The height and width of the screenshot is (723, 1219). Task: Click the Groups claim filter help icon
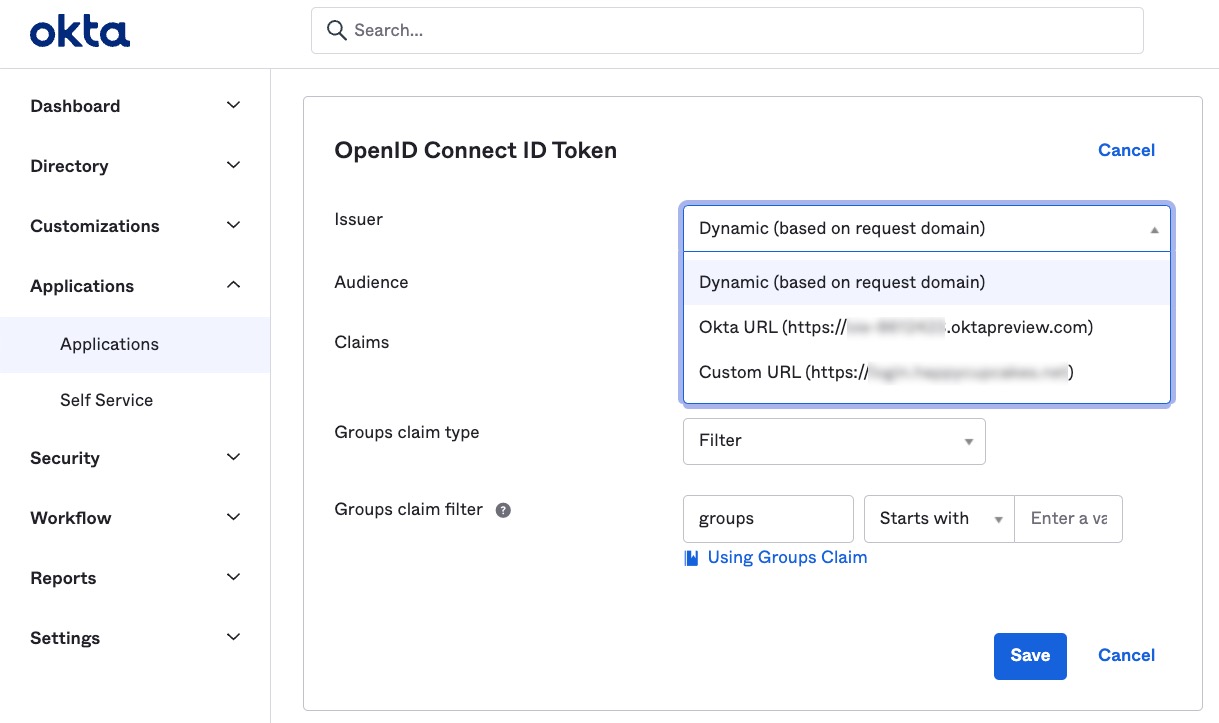(x=504, y=510)
